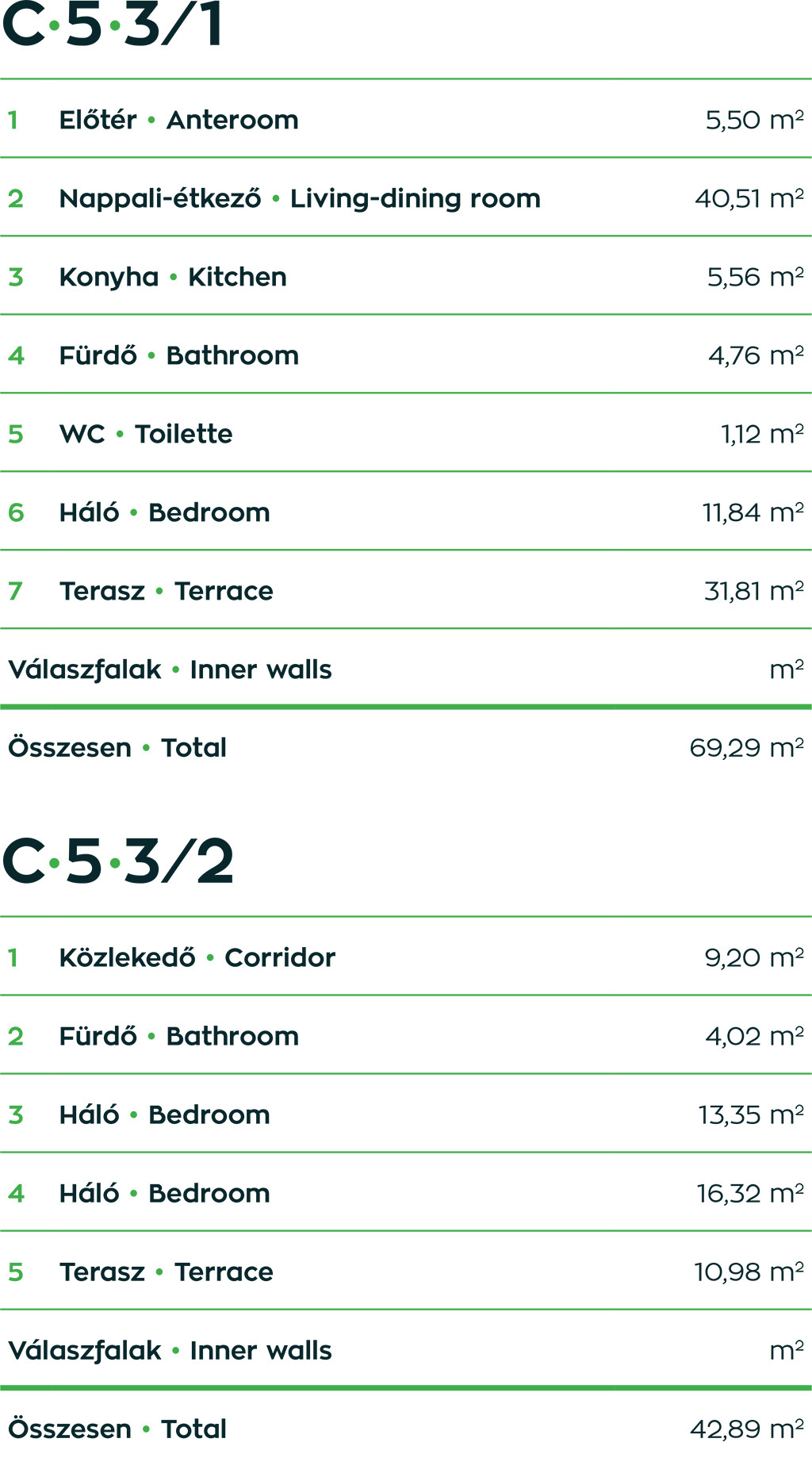Click the 4,76 m² bathroom area value
This screenshot has width=812, height=1473.
click(x=756, y=355)
